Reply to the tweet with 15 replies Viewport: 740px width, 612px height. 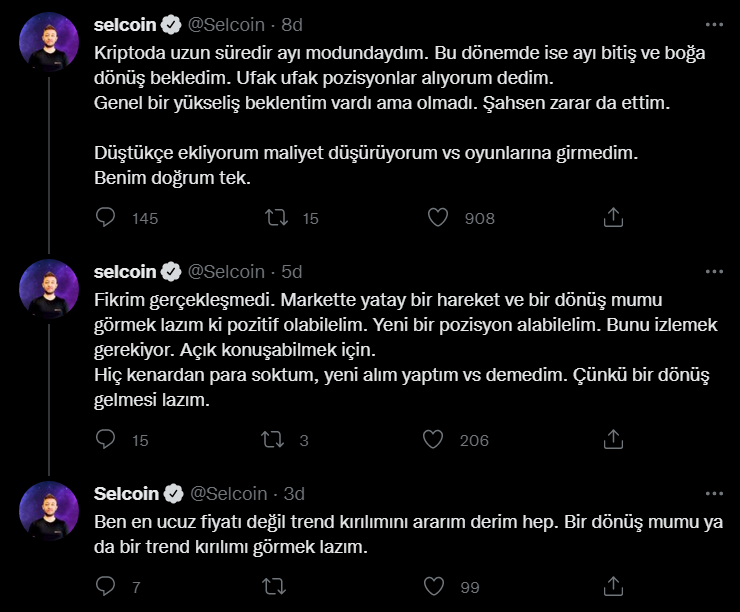pos(107,439)
